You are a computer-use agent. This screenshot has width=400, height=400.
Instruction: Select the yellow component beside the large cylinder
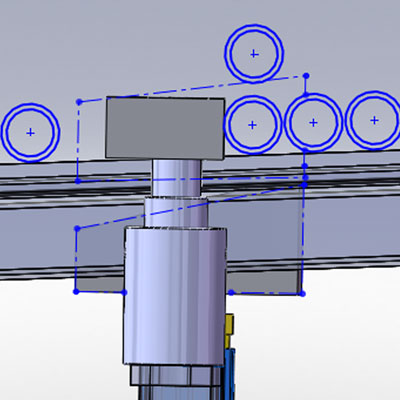click(229, 330)
